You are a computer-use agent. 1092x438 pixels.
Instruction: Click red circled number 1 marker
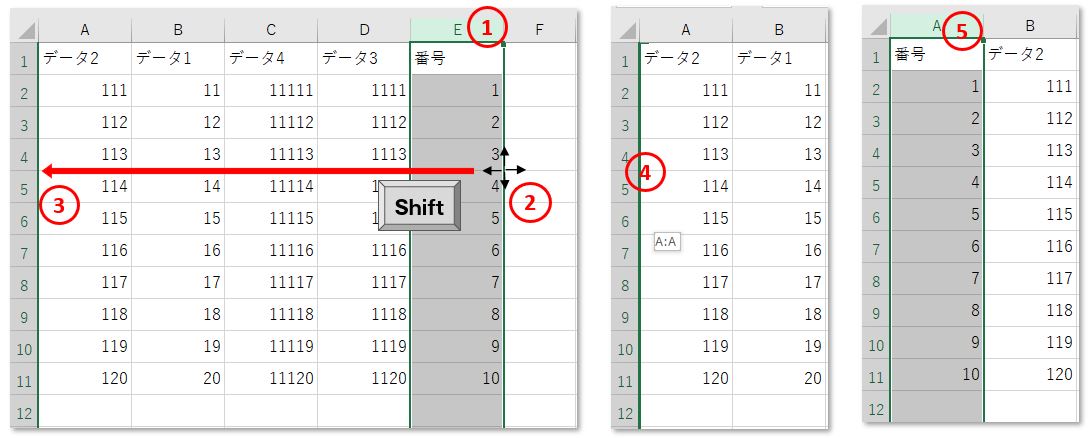click(488, 28)
